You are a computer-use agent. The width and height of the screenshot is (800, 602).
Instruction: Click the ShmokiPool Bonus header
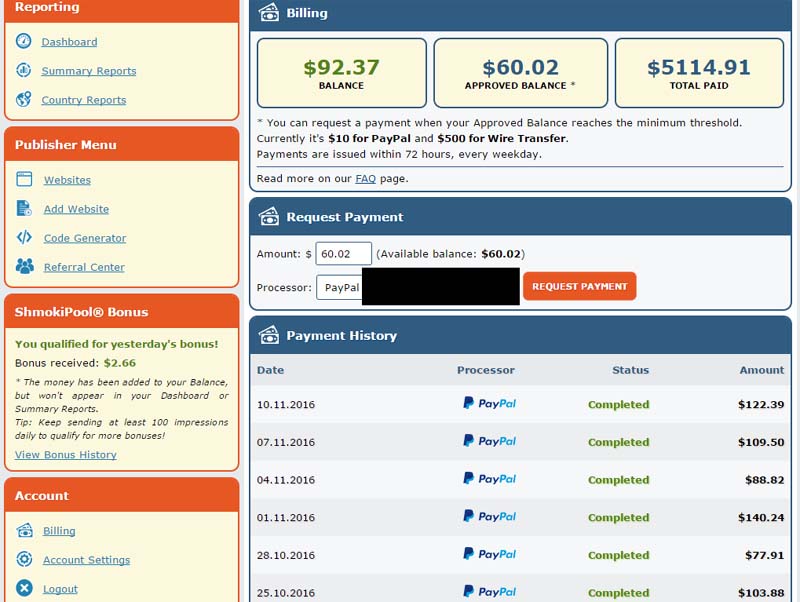click(121, 312)
